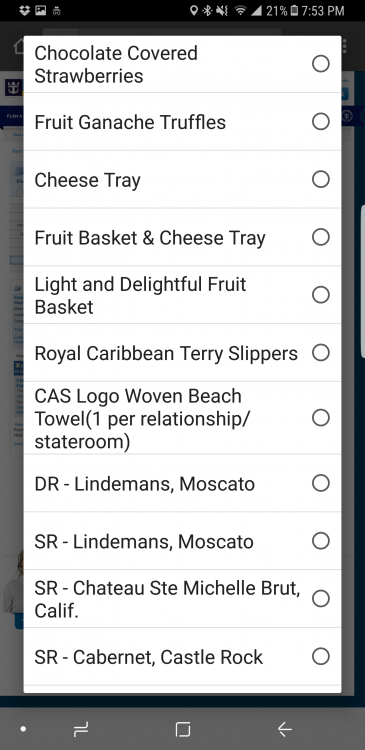Tap the Wi-Fi status icon

click(x=241, y=10)
